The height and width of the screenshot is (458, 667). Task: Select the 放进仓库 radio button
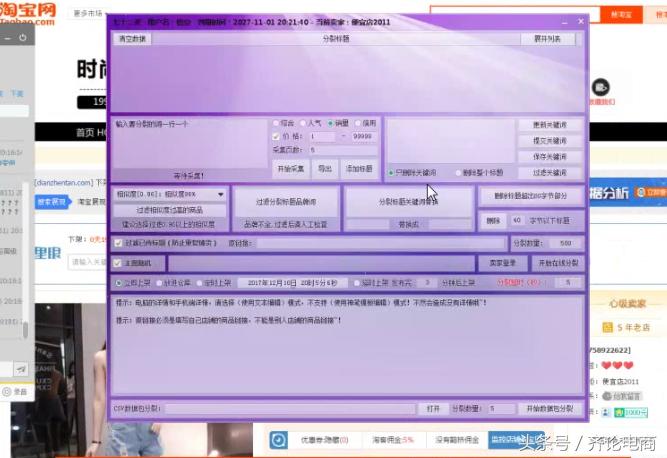tap(159, 283)
